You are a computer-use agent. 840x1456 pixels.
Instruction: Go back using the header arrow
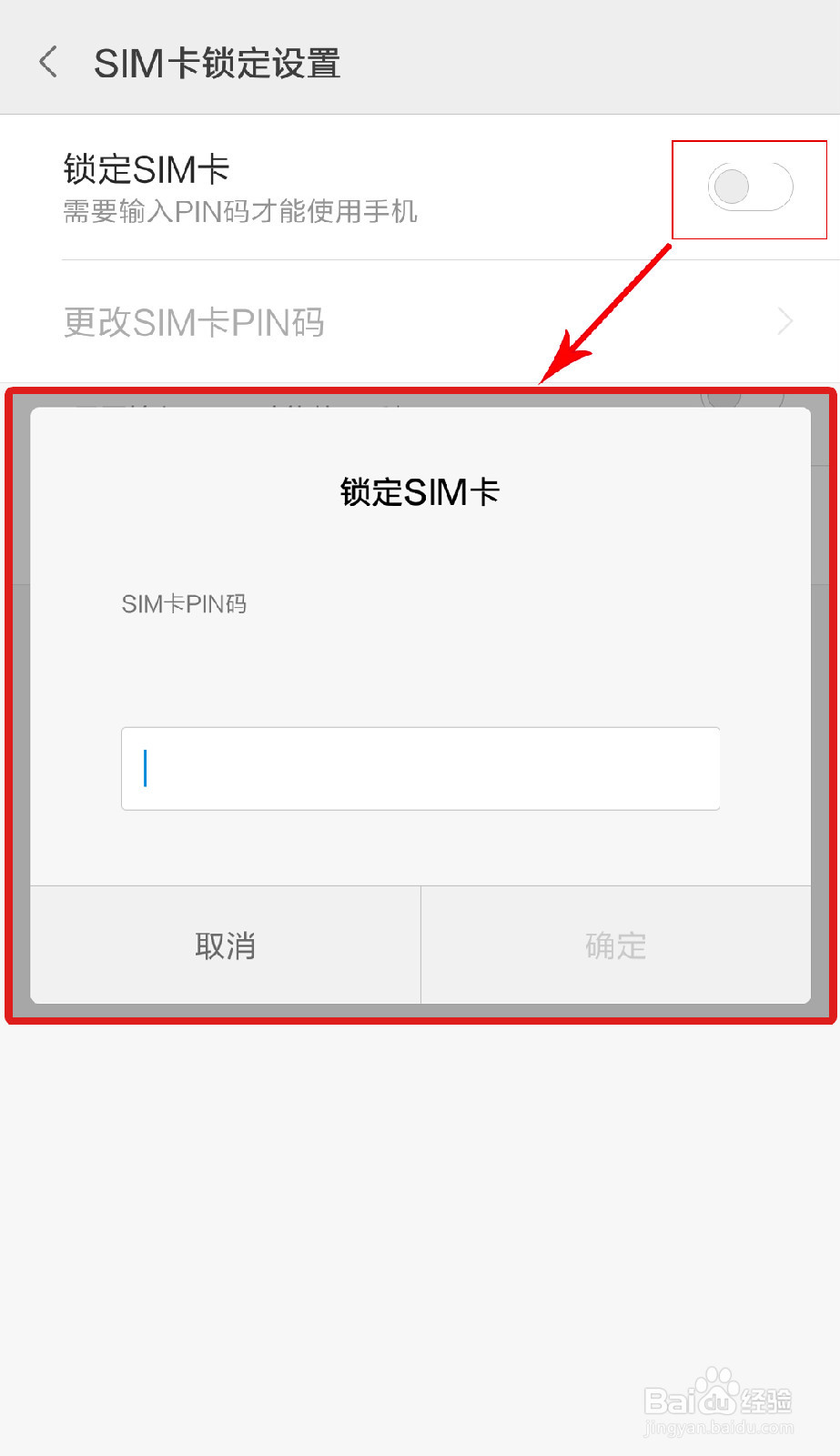[49, 63]
